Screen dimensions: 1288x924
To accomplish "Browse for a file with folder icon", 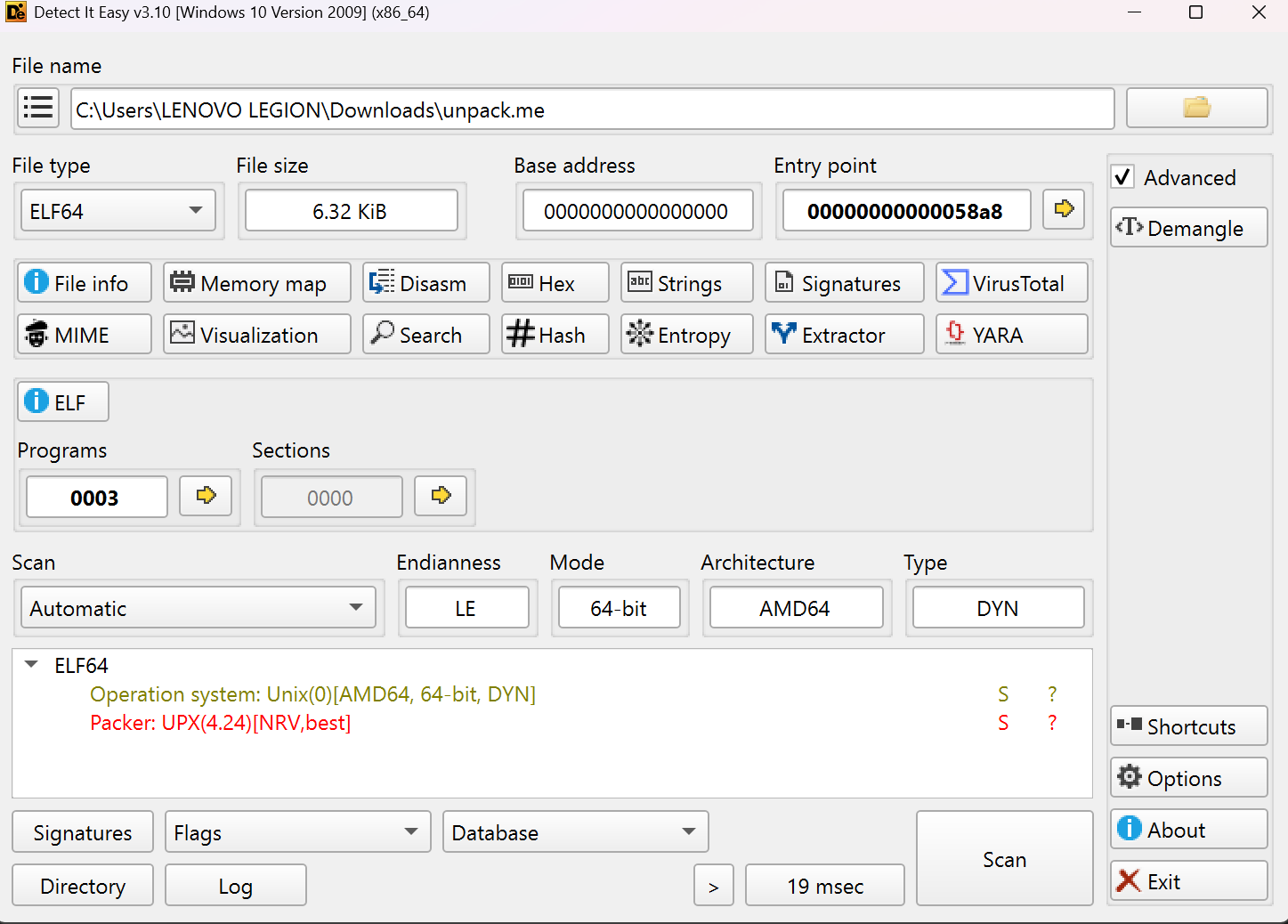I will pyautogui.click(x=1196, y=108).
